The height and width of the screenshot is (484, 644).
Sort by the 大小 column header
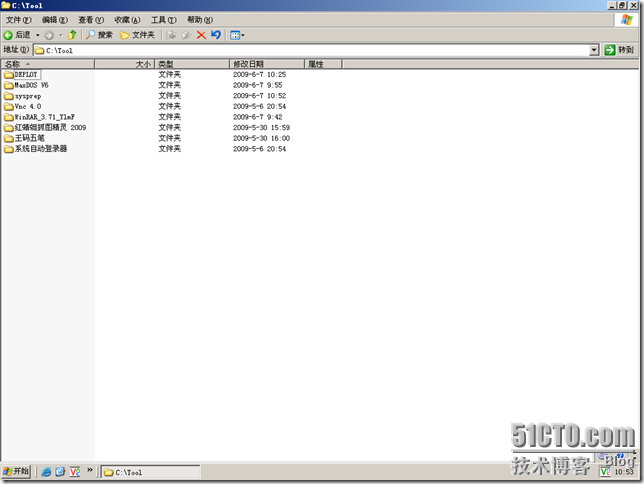124,64
